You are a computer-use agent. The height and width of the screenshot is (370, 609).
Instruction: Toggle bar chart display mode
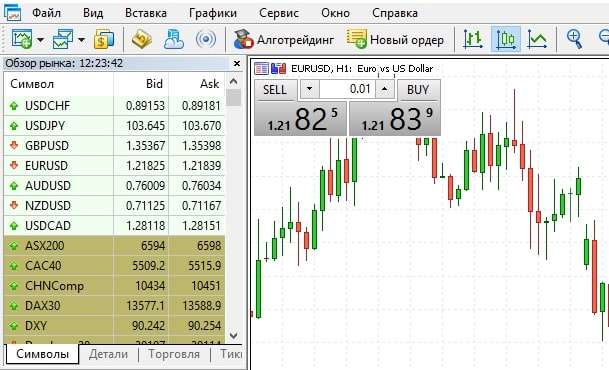click(473, 39)
